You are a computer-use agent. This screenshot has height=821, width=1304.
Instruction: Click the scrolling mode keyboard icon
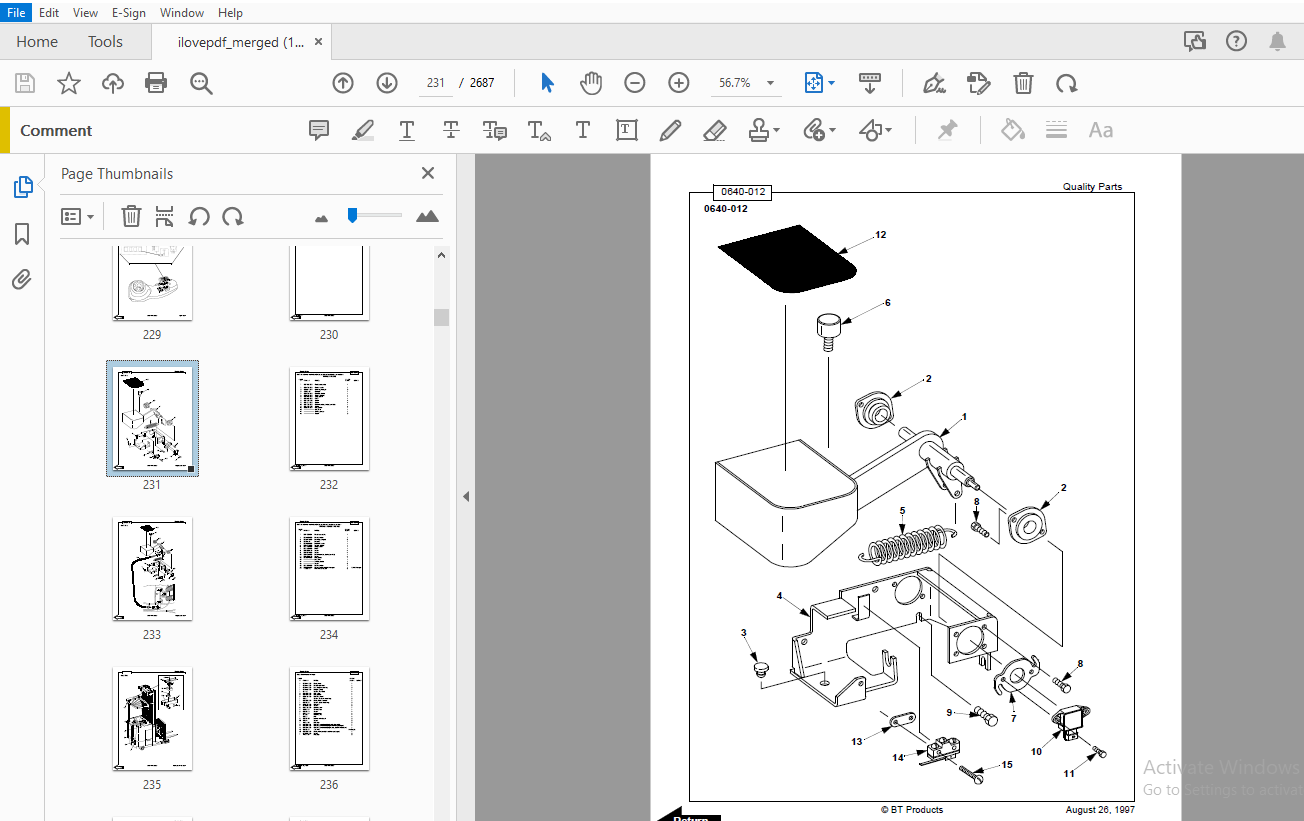coord(869,83)
